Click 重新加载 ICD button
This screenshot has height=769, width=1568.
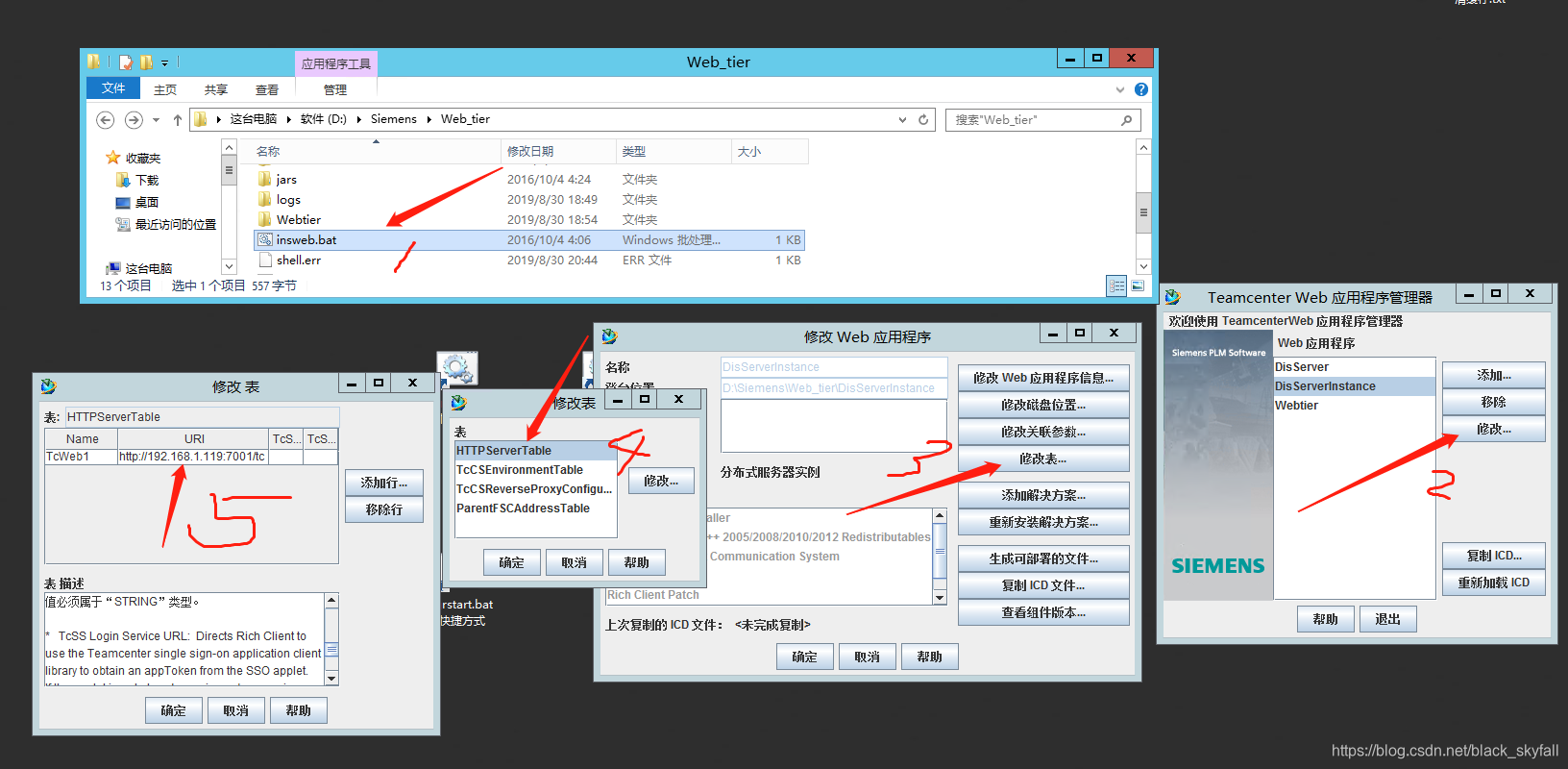tap(1494, 583)
